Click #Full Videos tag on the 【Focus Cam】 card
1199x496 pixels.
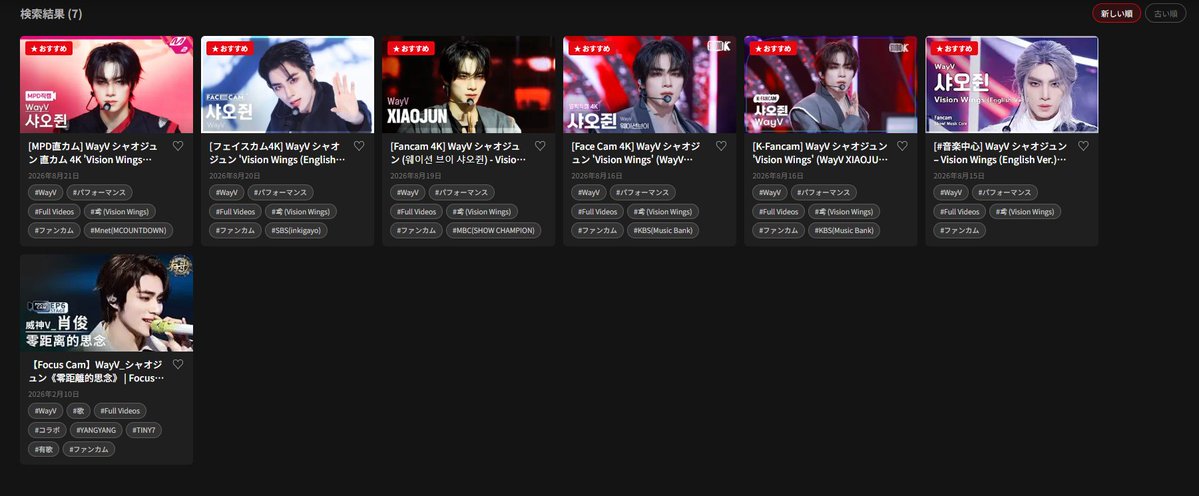120,410
